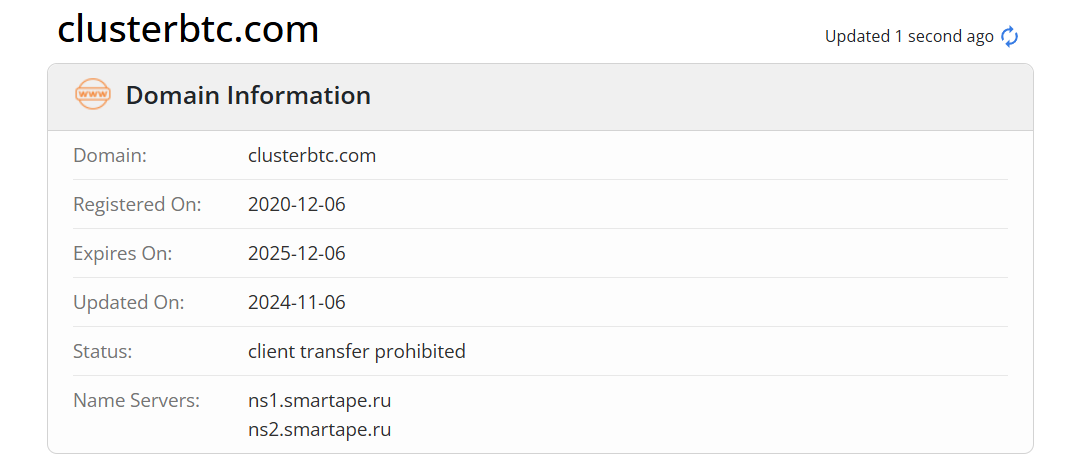This screenshot has height=466, width=1066.
Task: Click the "Status:" label
Action: pyautogui.click(x=103, y=352)
